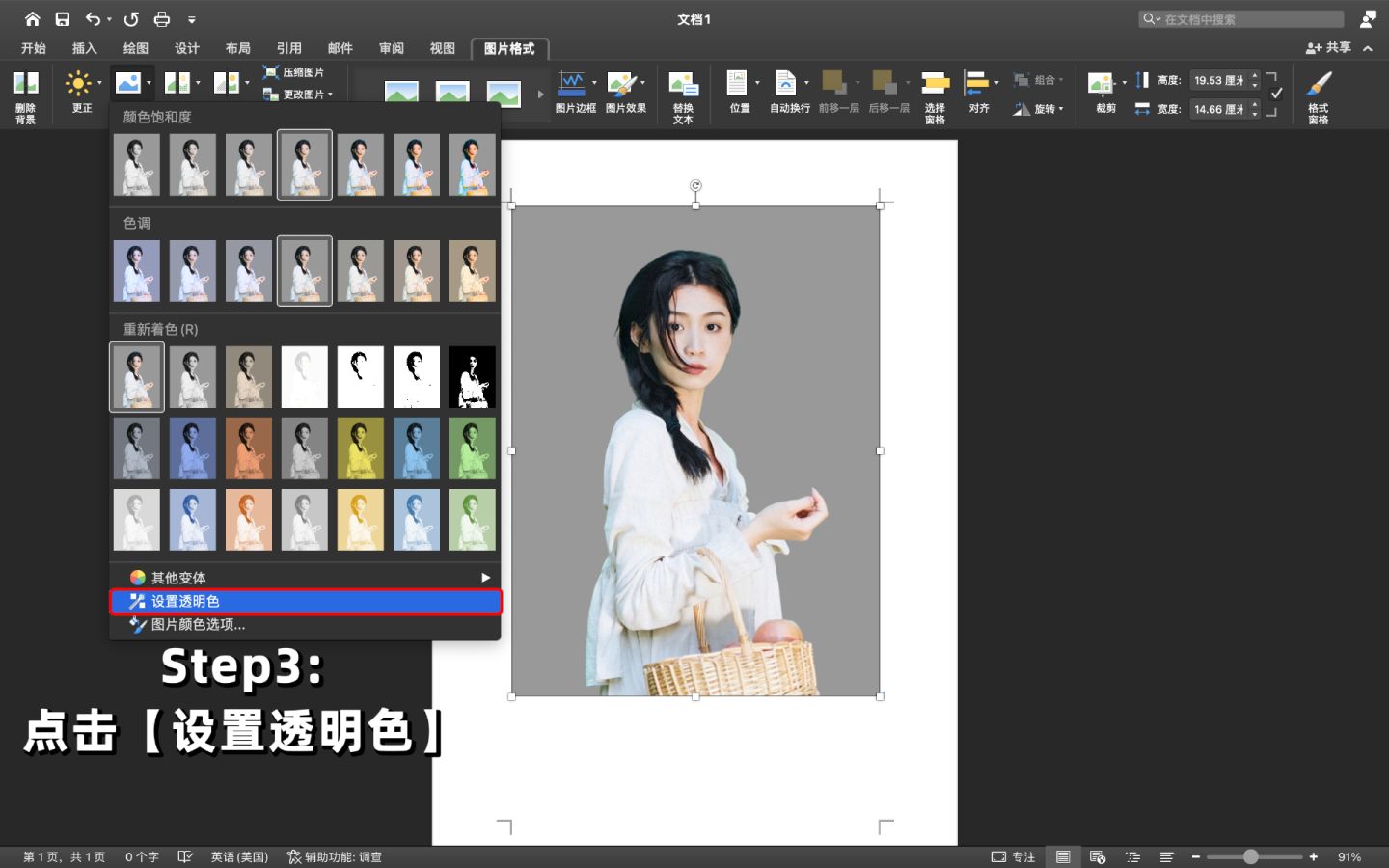Switch to the 审阅 tab
1389x868 pixels.
(x=392, y=48)
